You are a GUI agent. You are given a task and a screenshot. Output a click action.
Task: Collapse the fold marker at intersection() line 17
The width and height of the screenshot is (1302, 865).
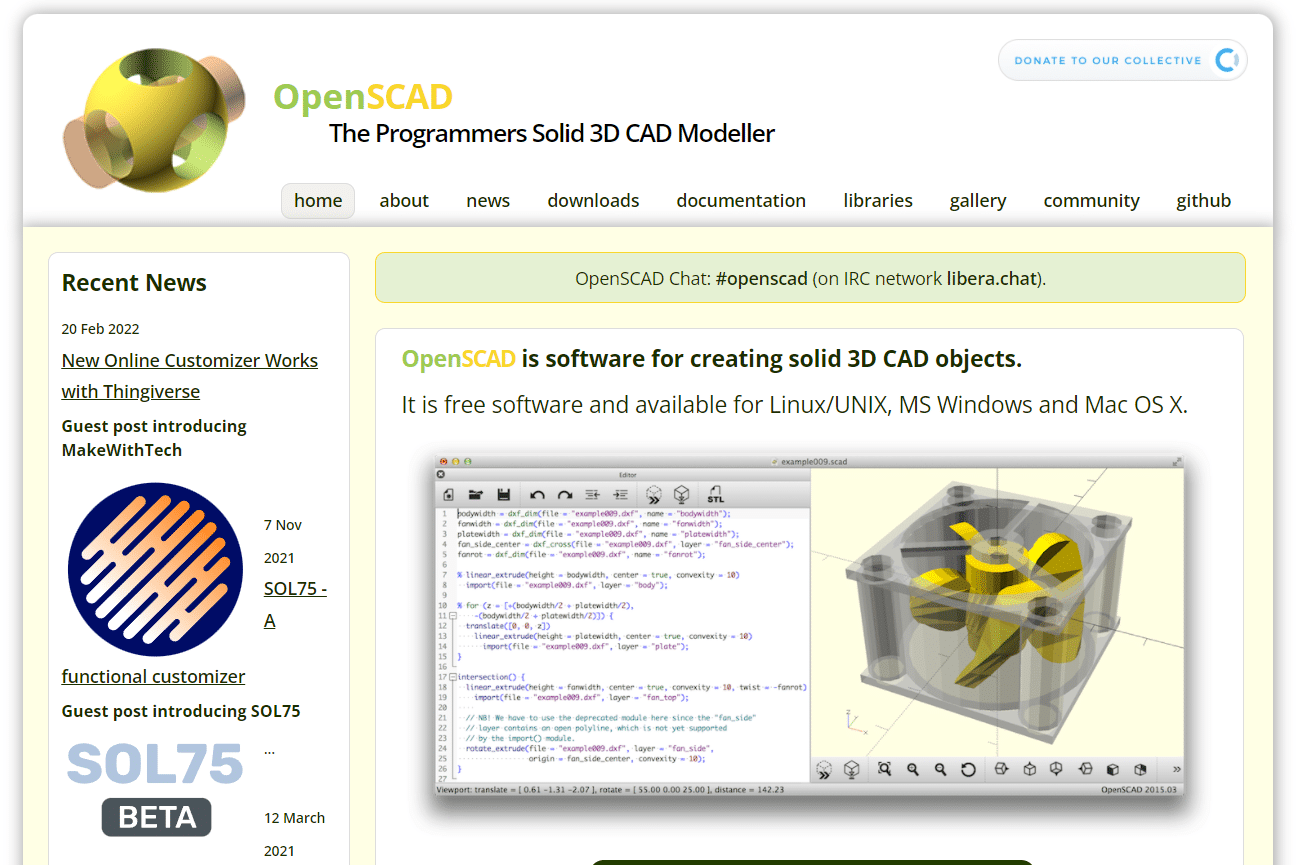(453, 677)
